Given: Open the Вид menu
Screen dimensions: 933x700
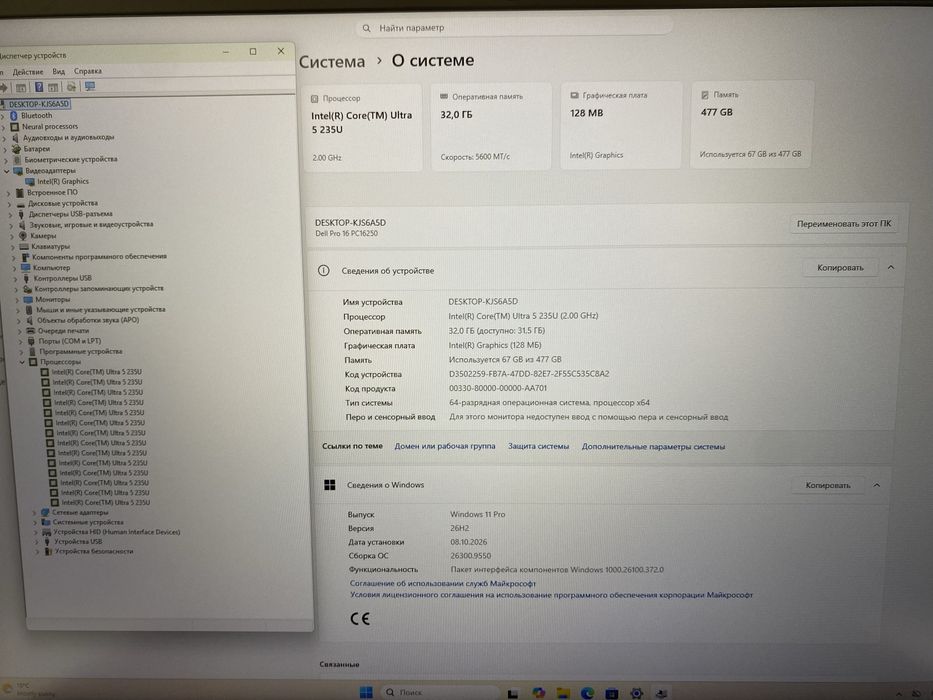Looking at the screenshot, I should tap(58, 71).
